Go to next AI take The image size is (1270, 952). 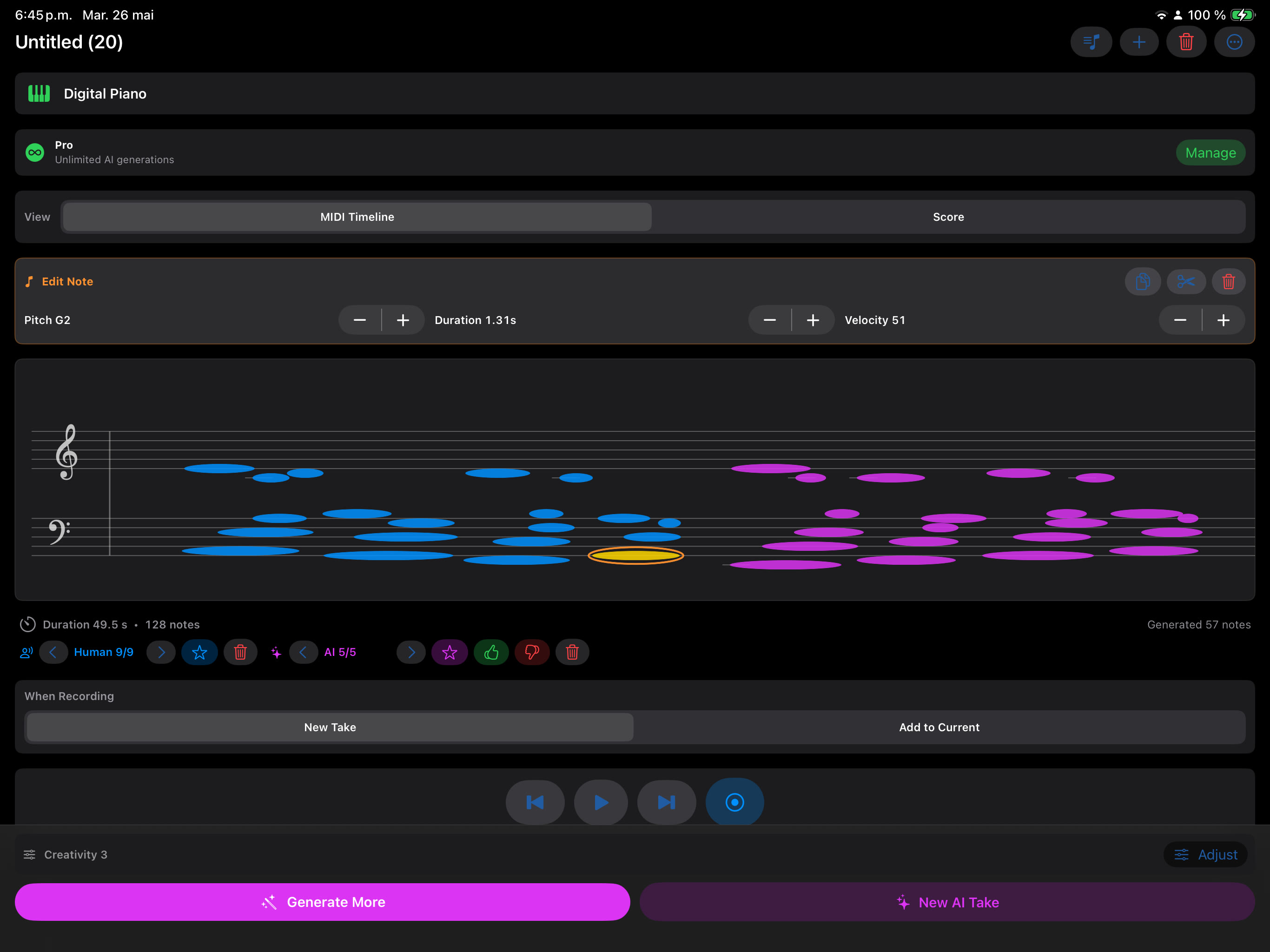(411, 652)
